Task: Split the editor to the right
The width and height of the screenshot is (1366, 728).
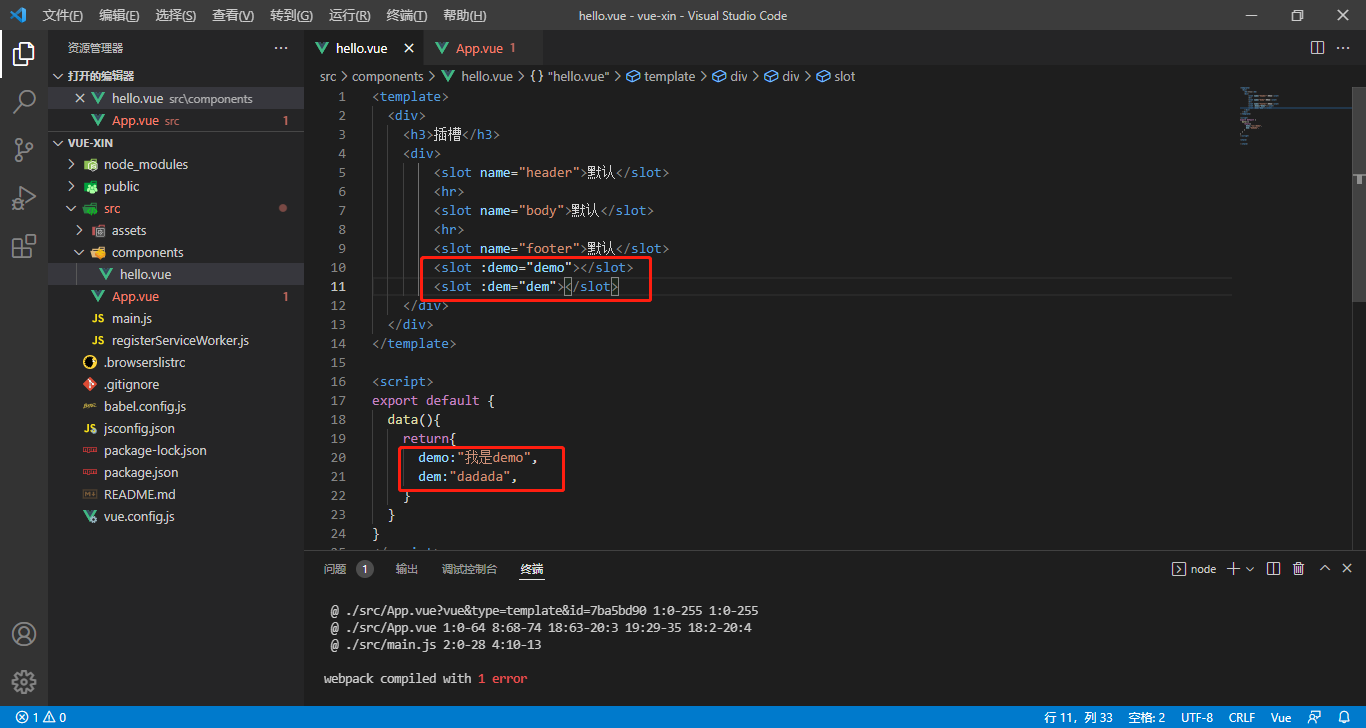Action: (x=1317, y=48)
